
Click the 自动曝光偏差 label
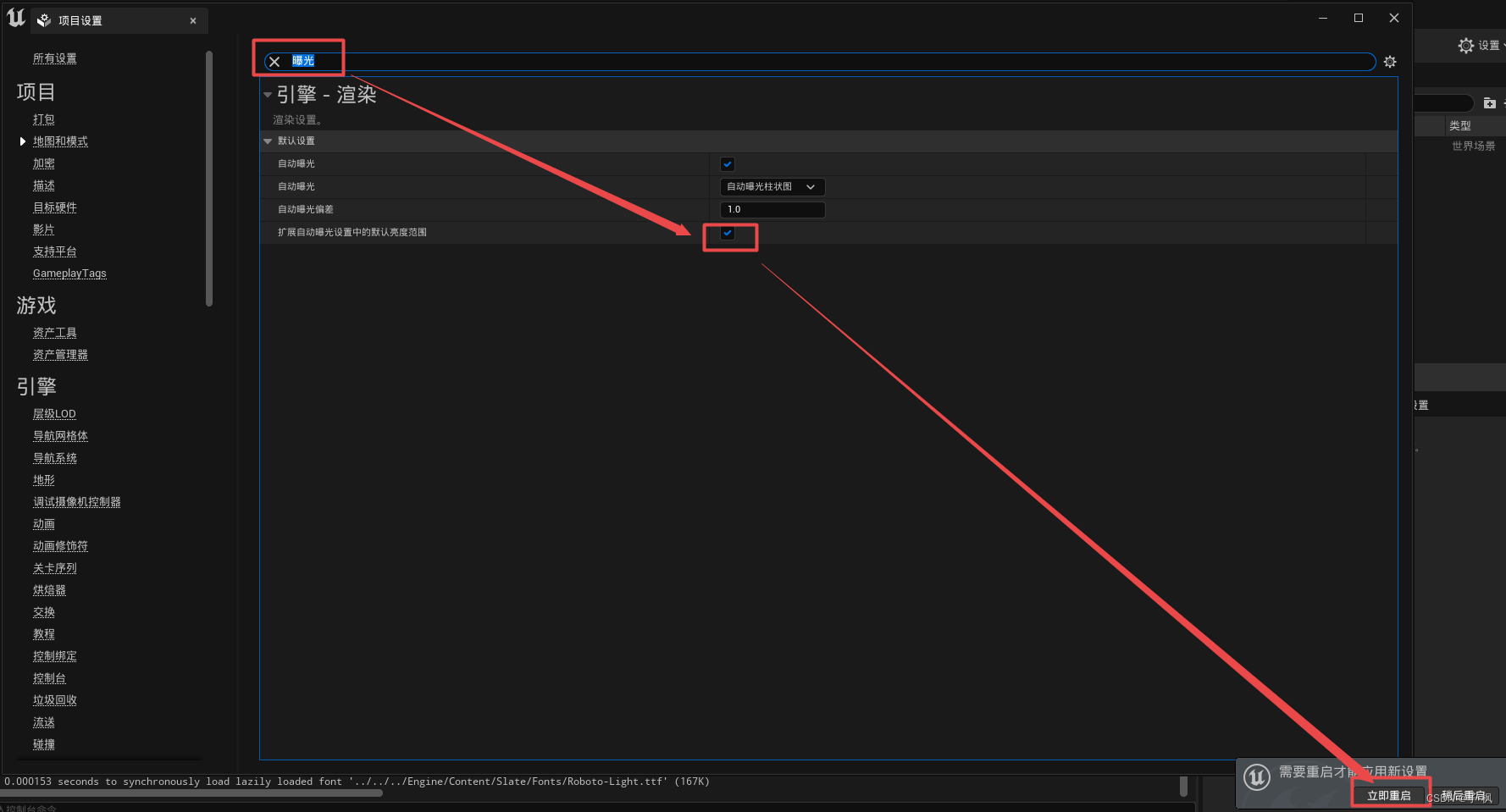[306, 209]
